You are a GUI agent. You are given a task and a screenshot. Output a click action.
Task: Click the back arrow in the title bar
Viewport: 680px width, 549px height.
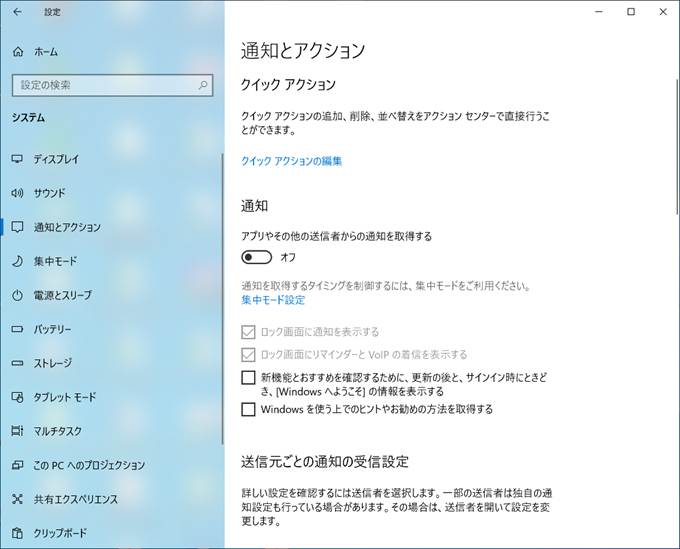pyautogui.click(x=17, y=12)
